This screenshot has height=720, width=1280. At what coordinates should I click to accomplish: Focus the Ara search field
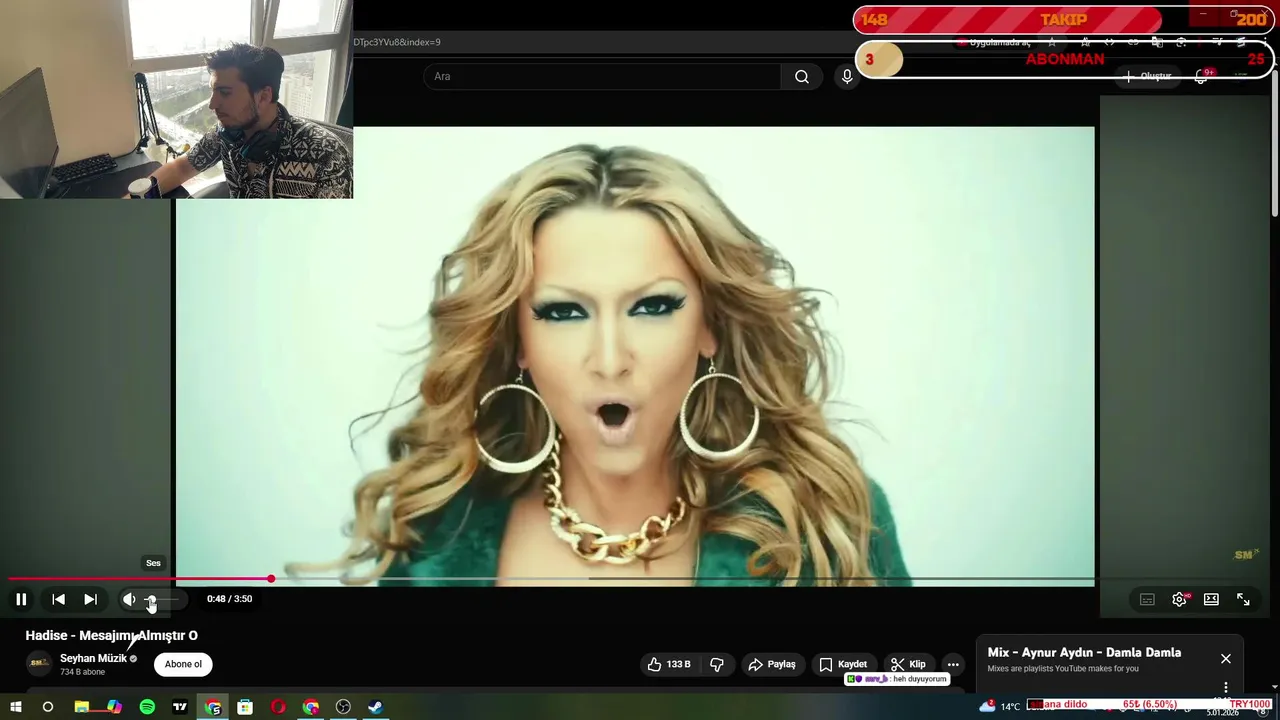602,77
